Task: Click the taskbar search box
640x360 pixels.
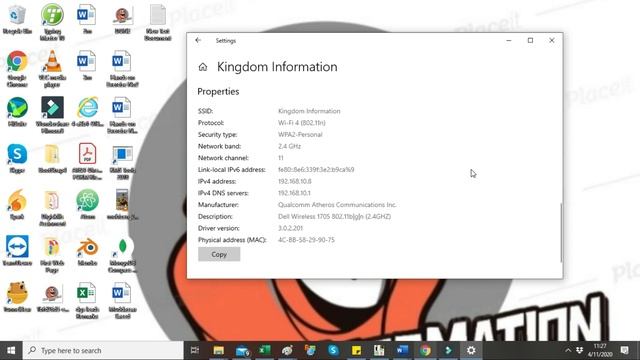Action: 103,350
